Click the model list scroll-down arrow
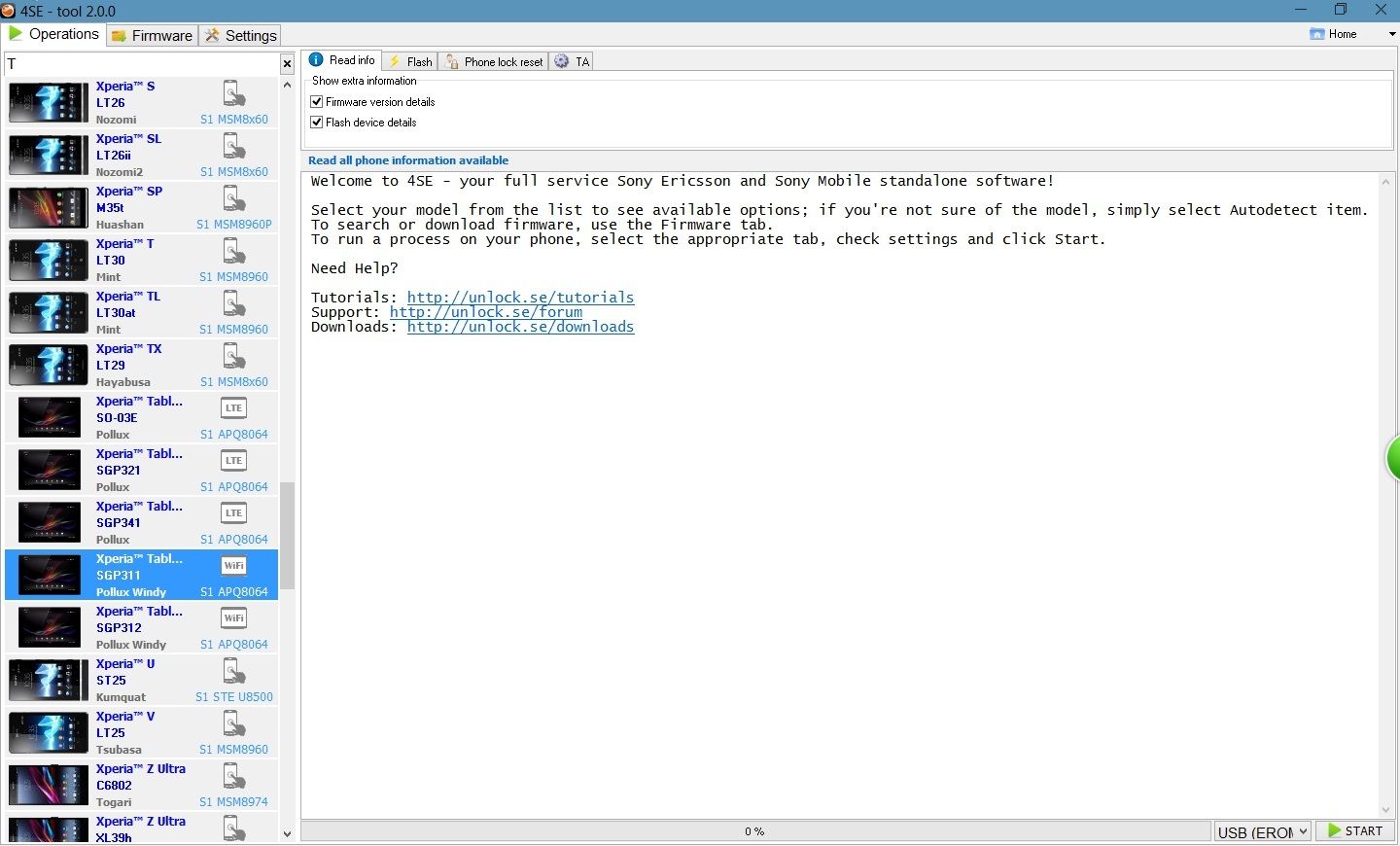Viewport: 1400px width, 846px height. 287,833
